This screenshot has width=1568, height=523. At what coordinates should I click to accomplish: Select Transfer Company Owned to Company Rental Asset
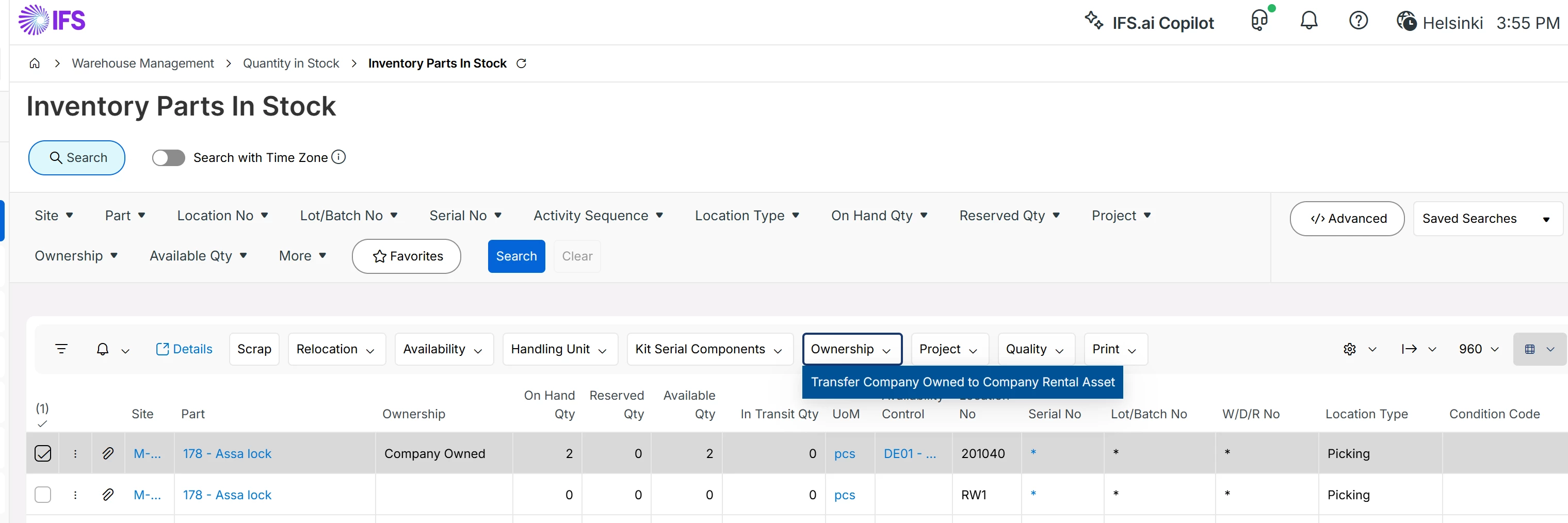962,382
